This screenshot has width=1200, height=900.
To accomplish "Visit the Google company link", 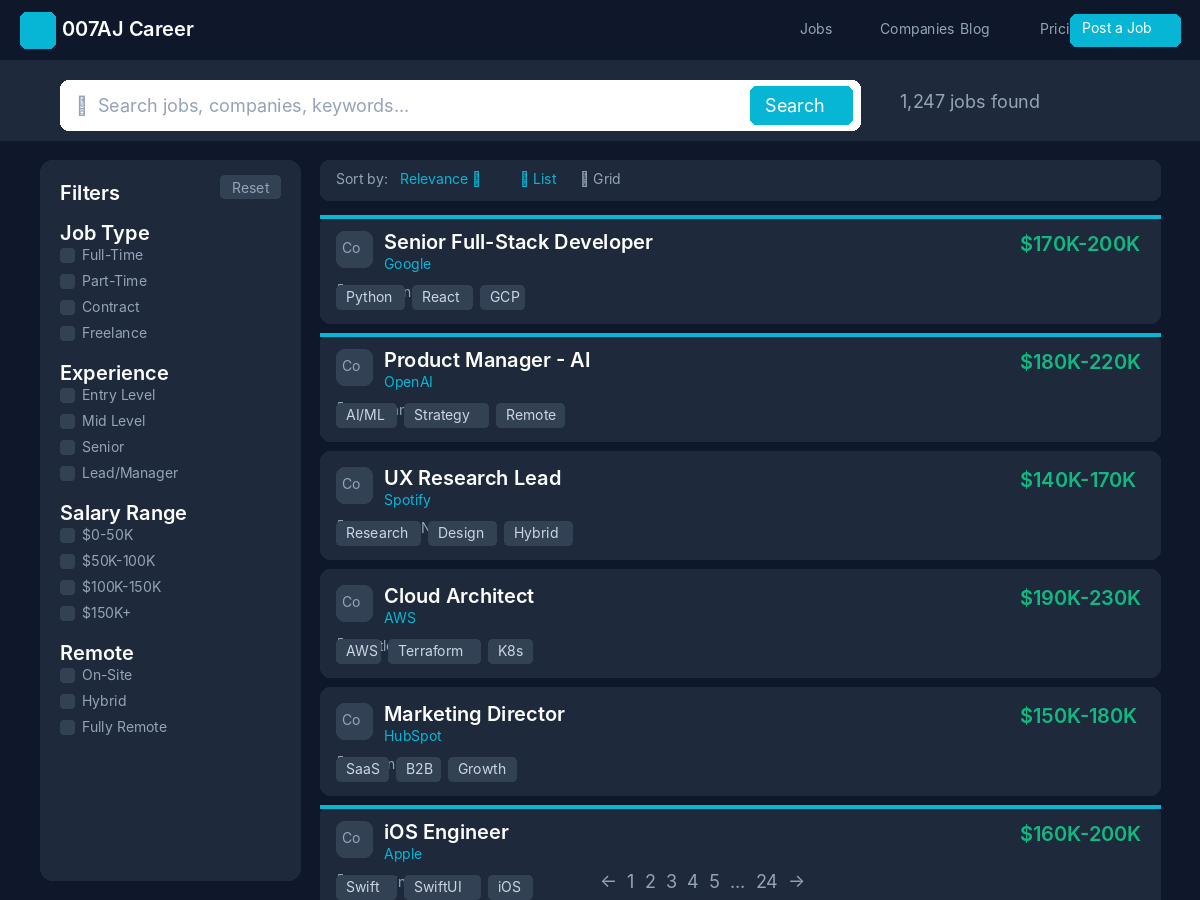I will coord(407,264).
